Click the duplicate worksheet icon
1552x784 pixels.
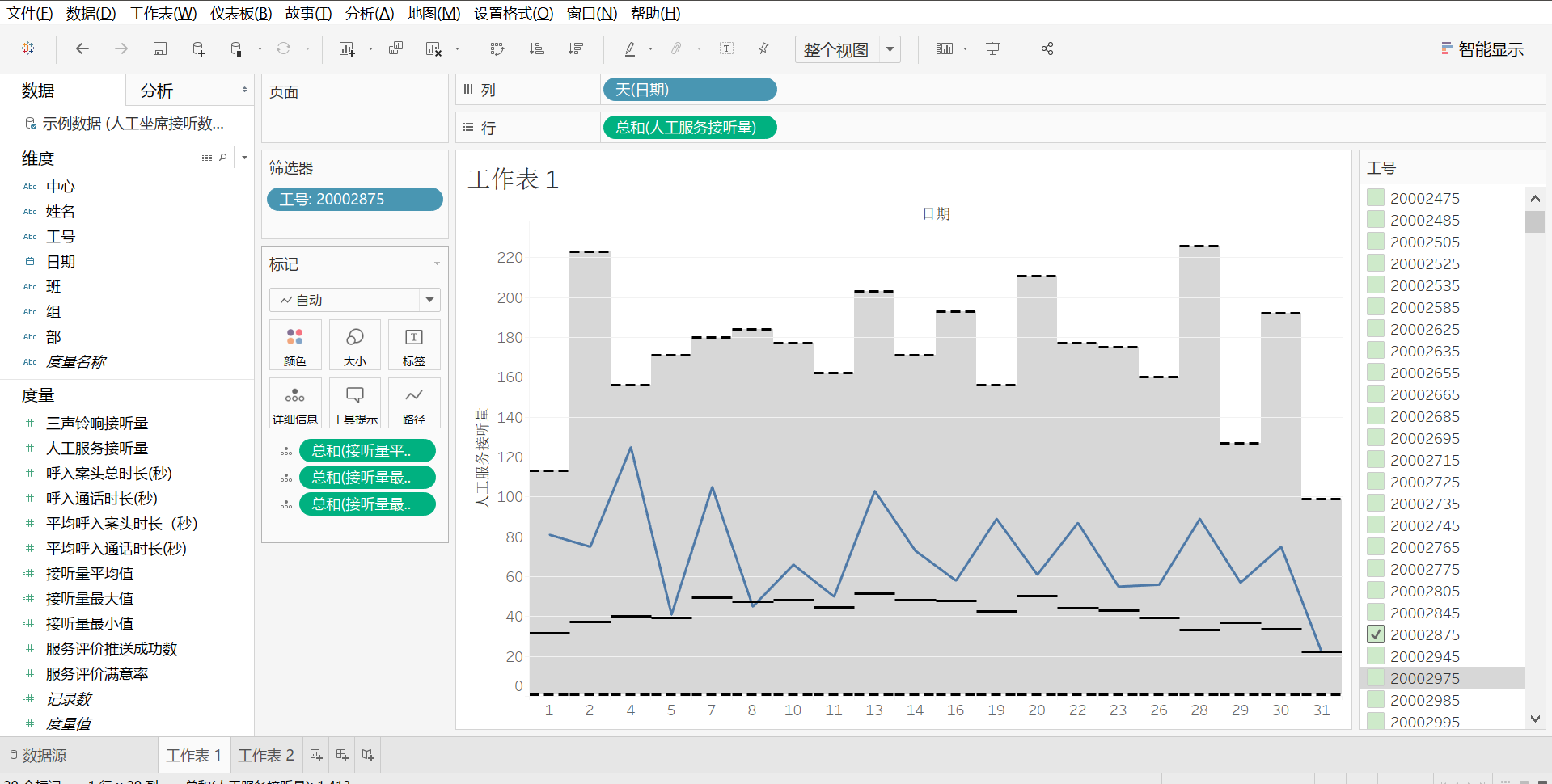pos(395,48)
